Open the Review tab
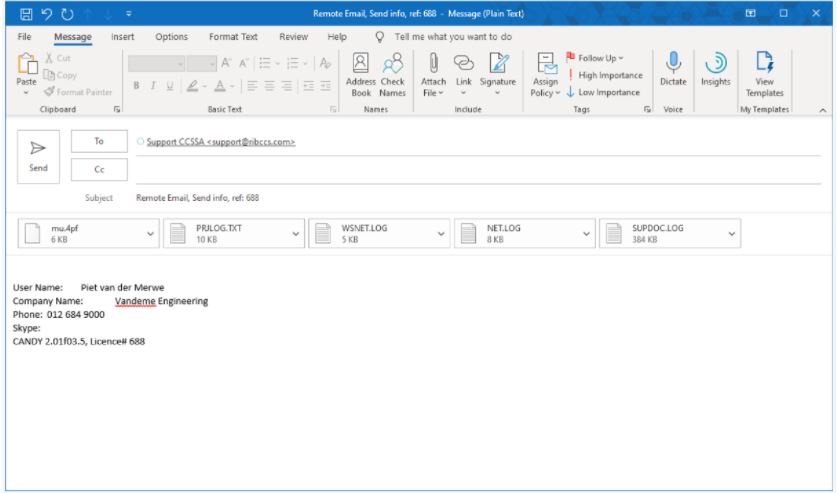The image size is (837, 493). [293, 37]
